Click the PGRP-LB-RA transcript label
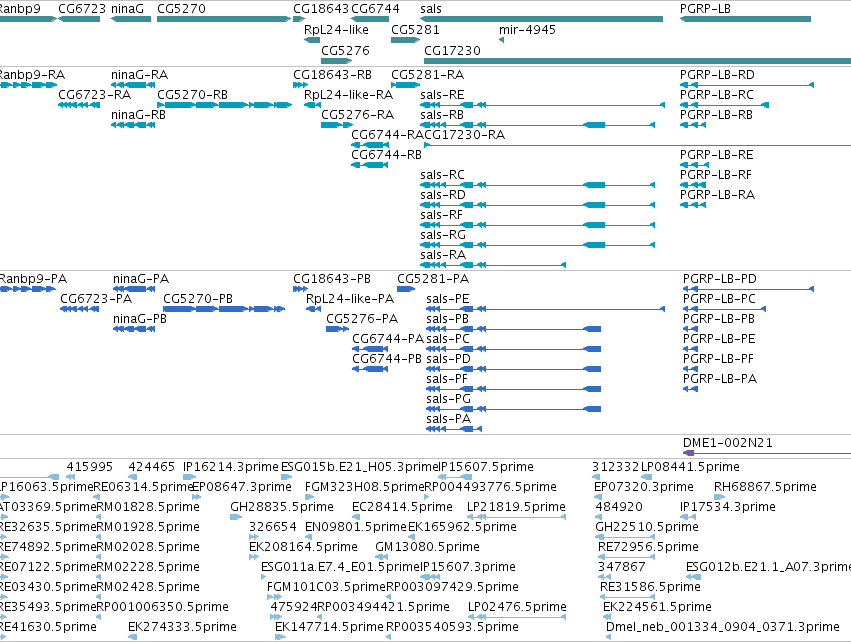 pyautogui.click(x=717, y=195)
